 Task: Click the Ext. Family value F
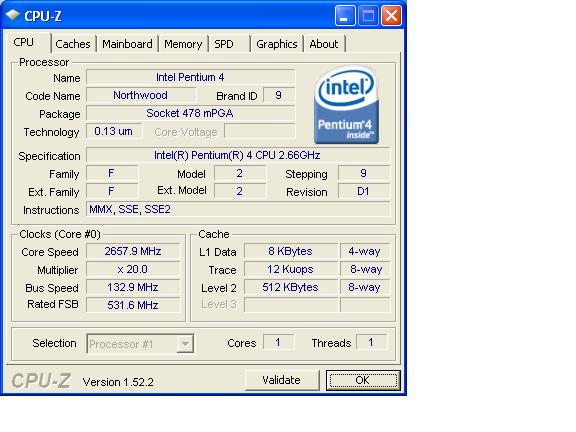coord(112,191)
